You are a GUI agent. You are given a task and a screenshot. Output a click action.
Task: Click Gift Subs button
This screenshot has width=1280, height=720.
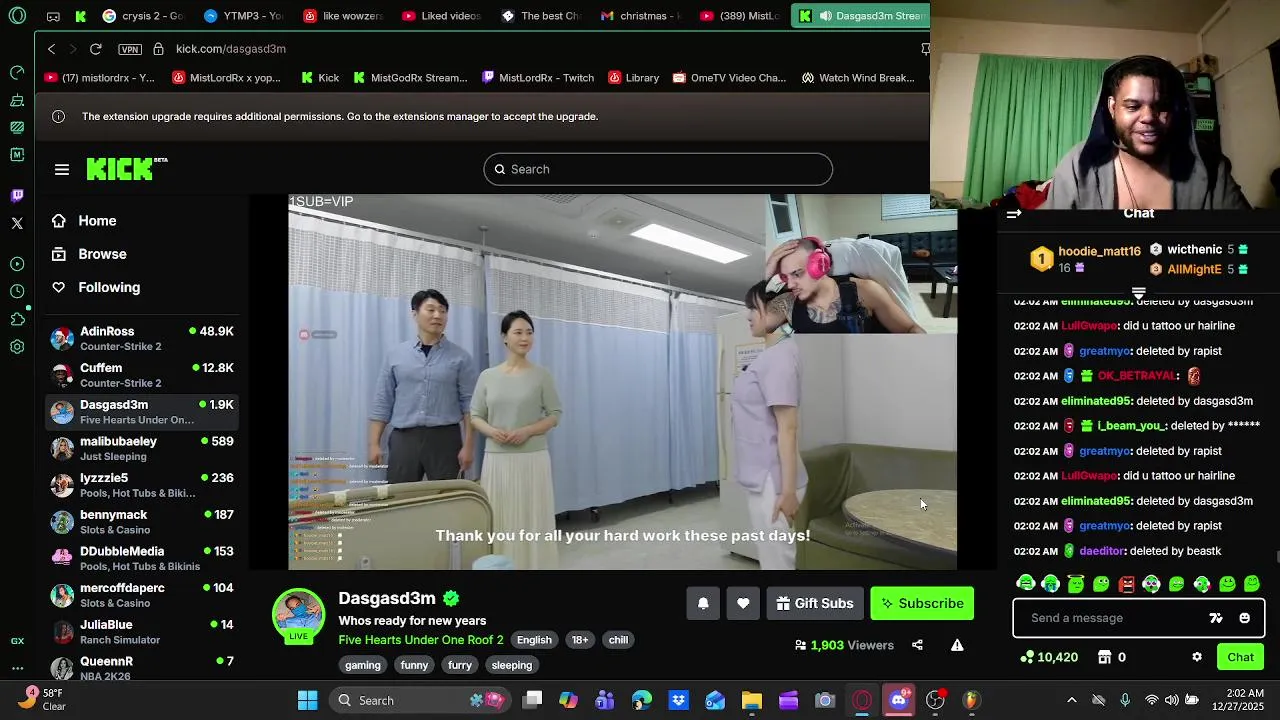coord(815,603)
